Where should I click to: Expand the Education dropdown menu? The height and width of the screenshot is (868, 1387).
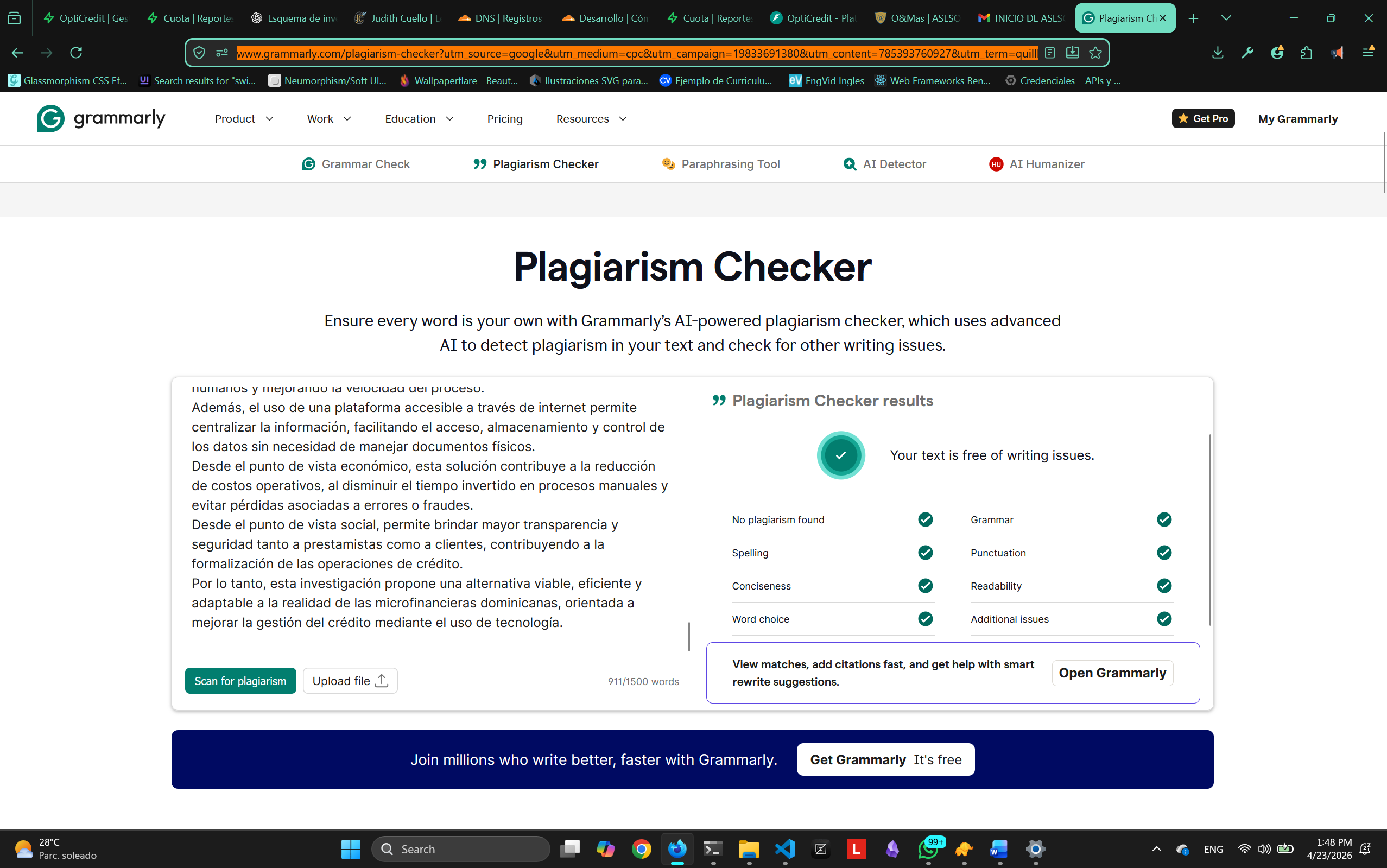[419, 119]
